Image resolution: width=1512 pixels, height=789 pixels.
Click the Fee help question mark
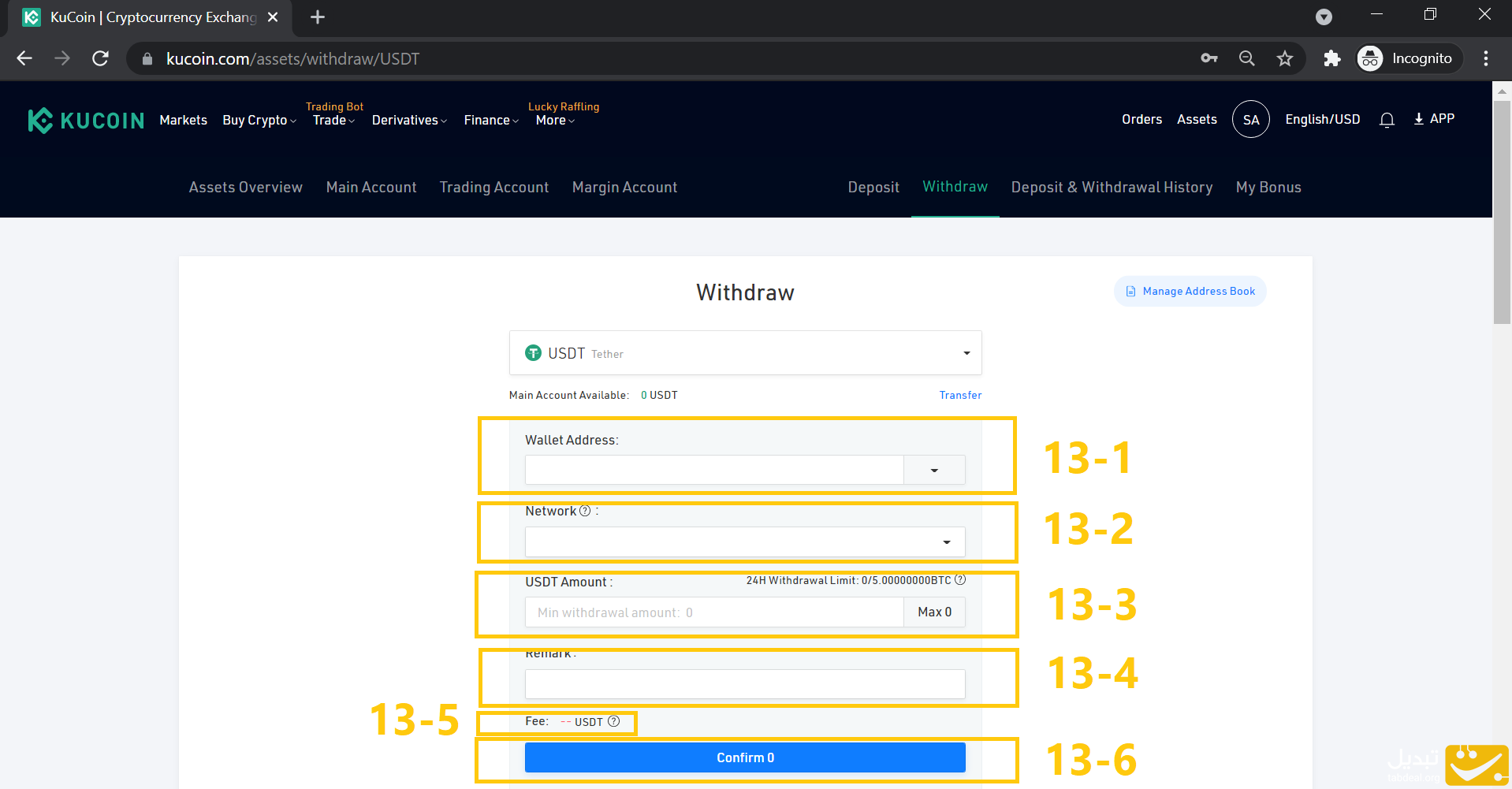coord(614,721)
